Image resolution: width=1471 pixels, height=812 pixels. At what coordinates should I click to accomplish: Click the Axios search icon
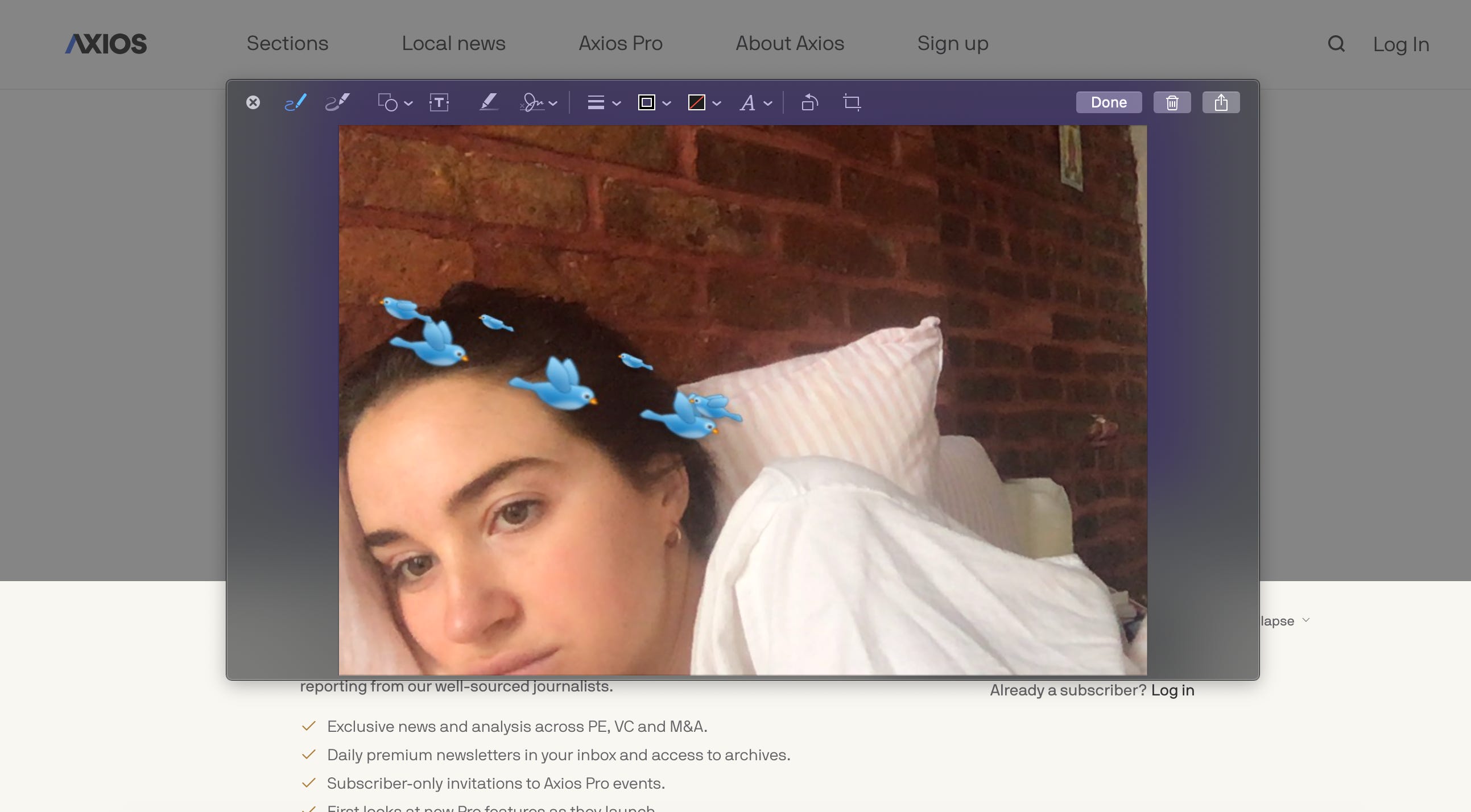click(x=1336, y=44)
